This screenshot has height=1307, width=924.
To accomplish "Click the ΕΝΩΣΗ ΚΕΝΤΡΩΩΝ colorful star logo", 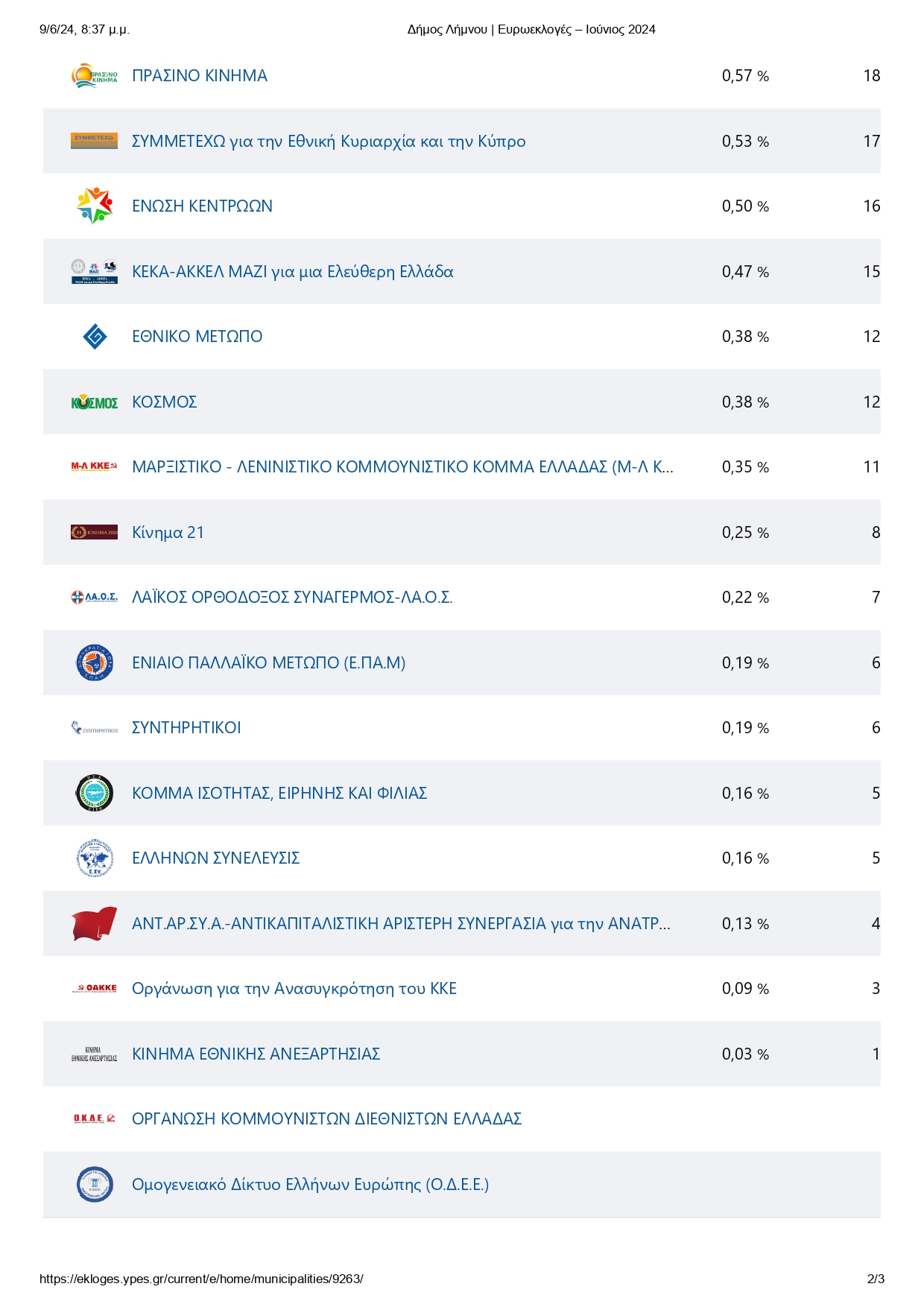I will (x=94, y=206).
